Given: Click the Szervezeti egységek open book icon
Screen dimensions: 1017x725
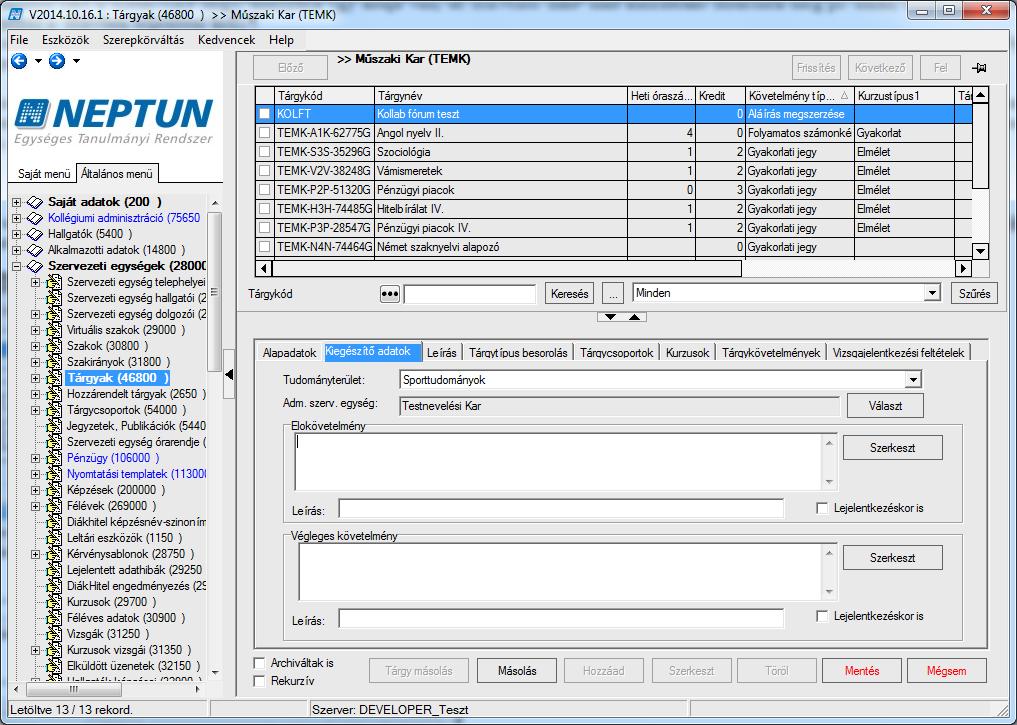Looking at the screenshot, I should (x=35, y=266).
